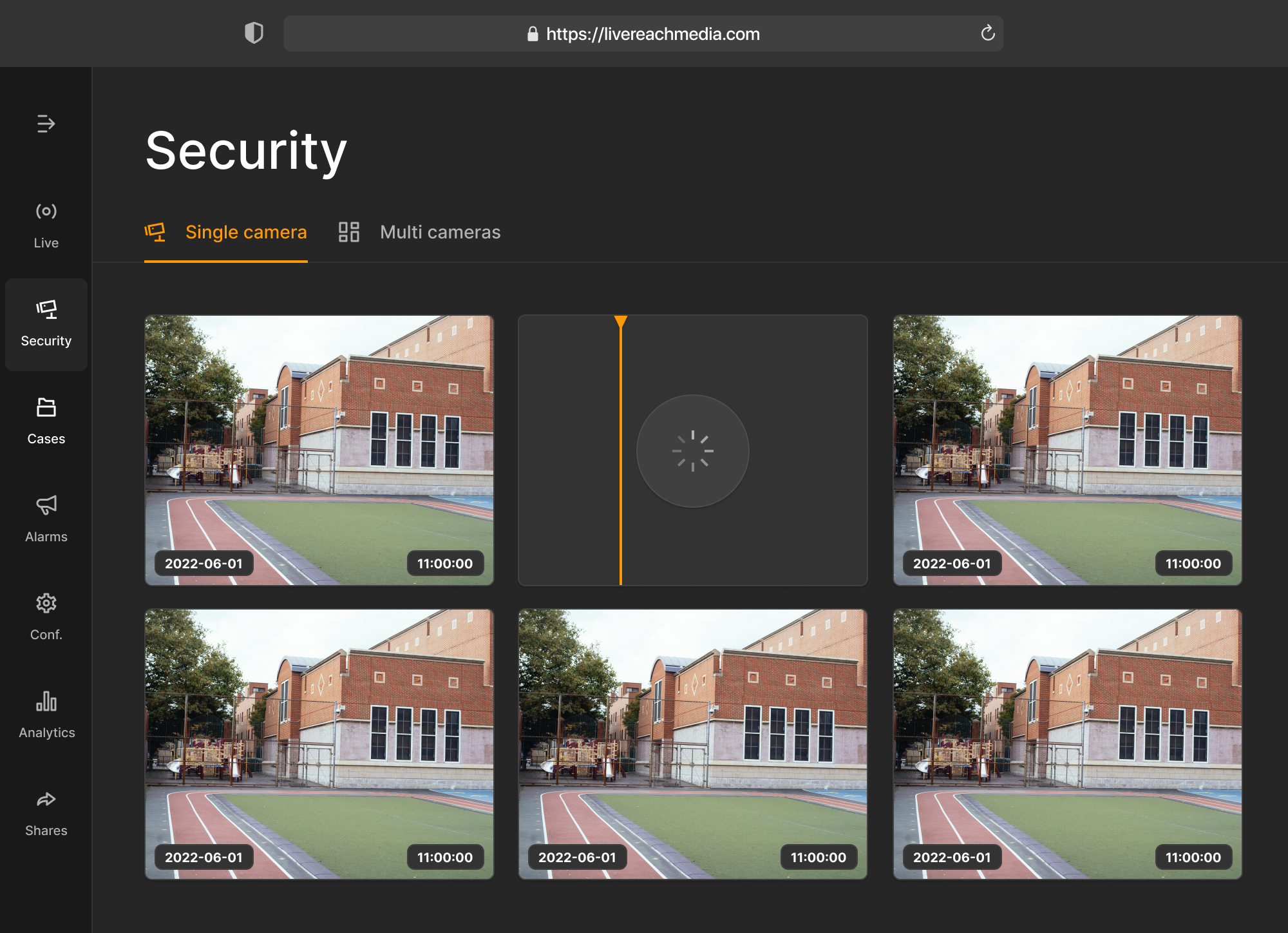
Task: Select the Alarms label in the sidebar
Action: coord(46,537)
